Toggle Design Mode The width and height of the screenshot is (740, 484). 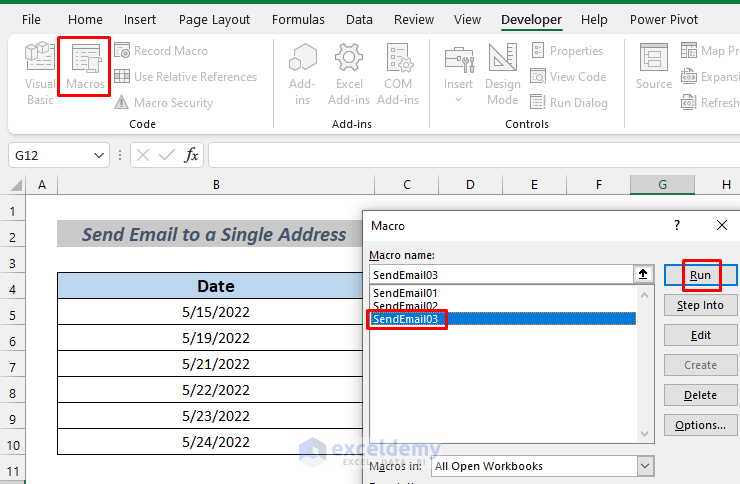tap(503, 74)
